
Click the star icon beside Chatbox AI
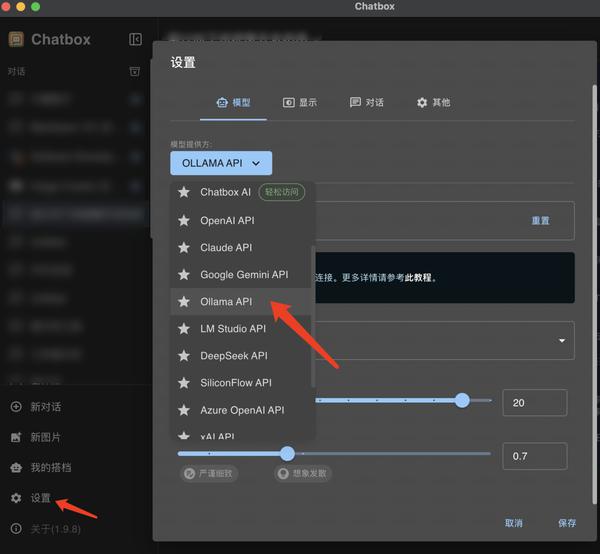coord(183,192)
